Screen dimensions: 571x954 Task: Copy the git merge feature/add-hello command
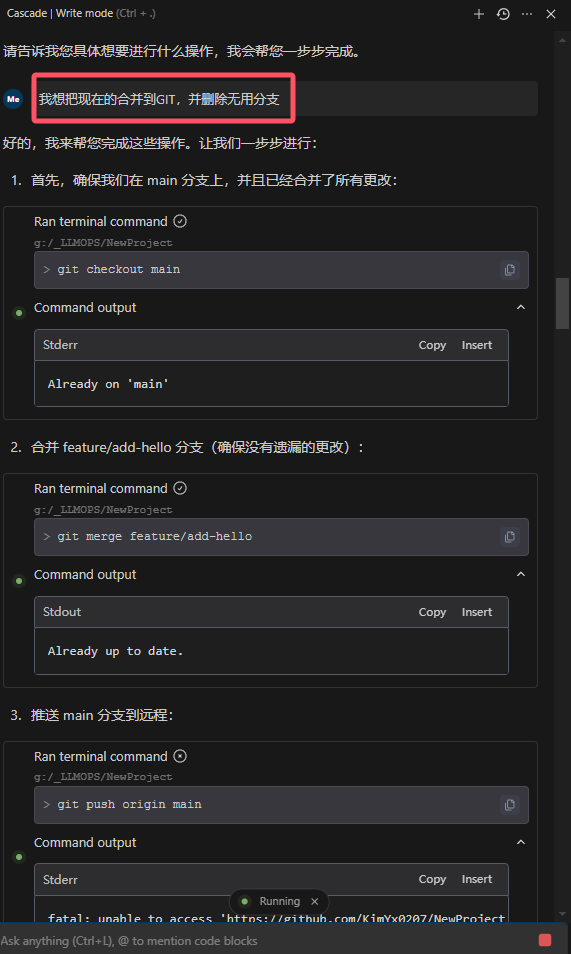510,537
